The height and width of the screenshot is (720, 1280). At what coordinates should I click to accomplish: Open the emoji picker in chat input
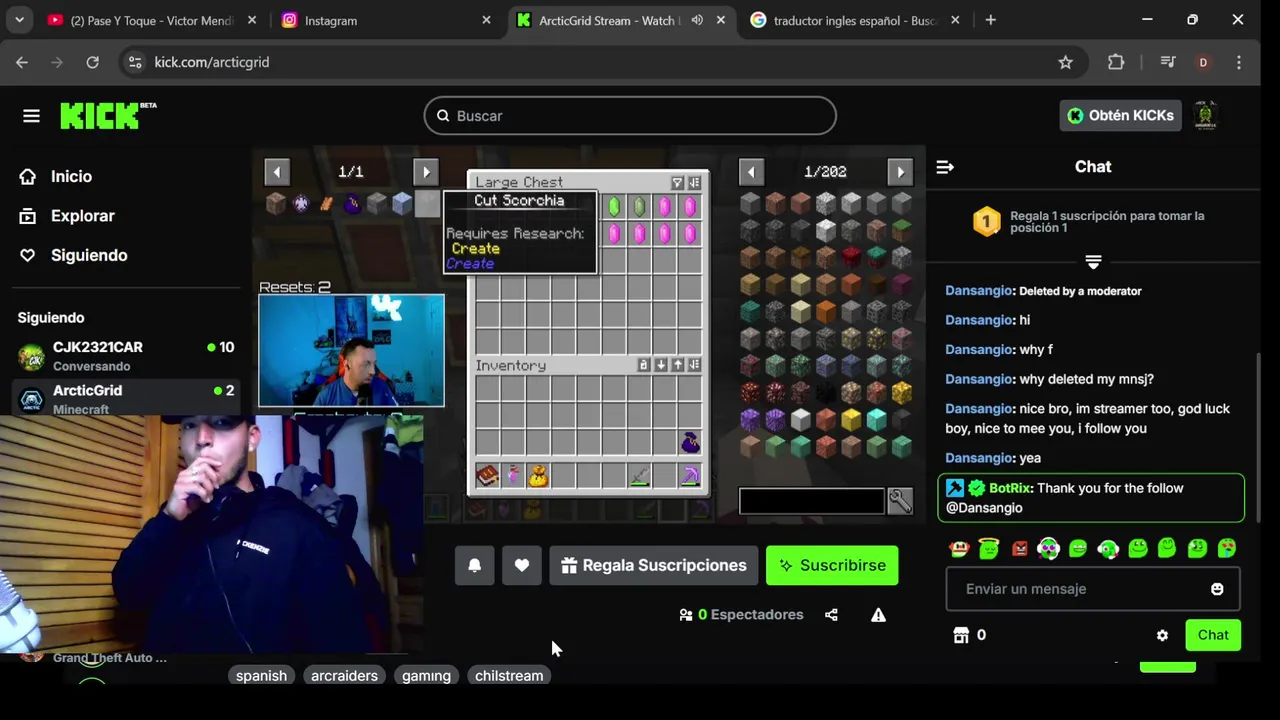1217,589
